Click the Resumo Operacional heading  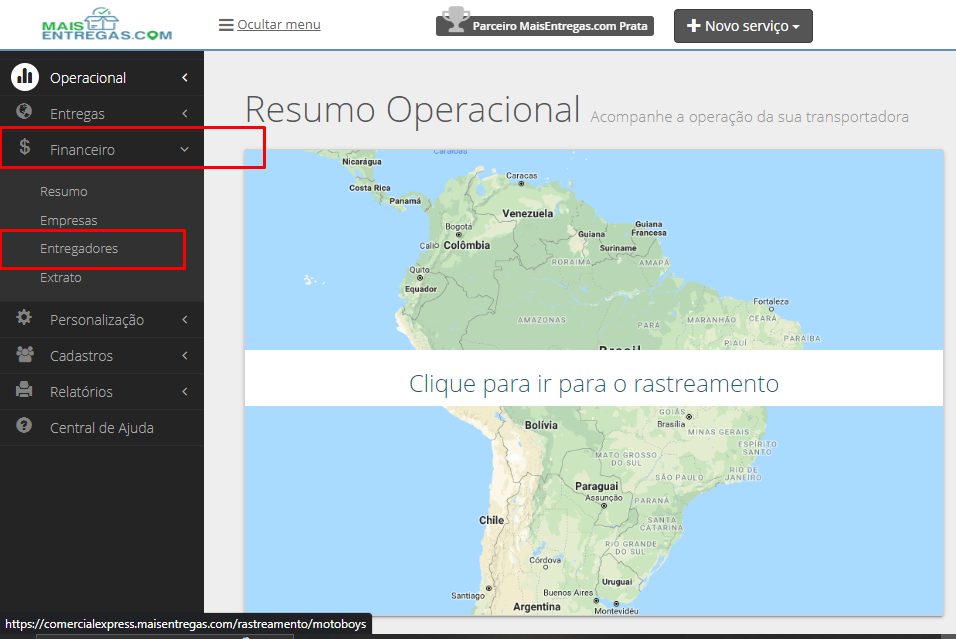413,110
